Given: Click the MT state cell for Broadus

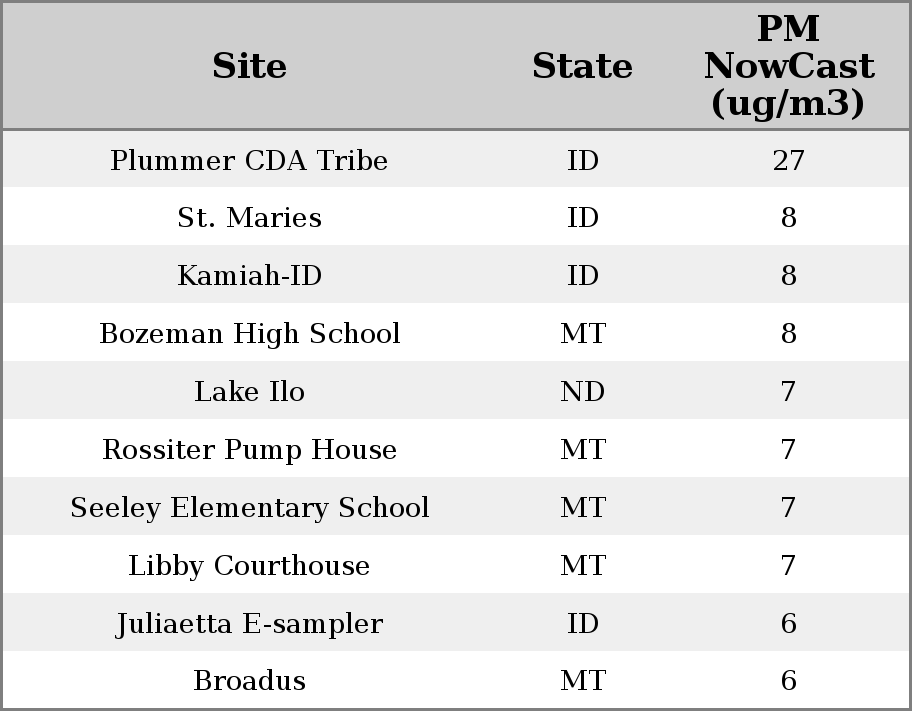Looking at the screenshot, I should pos(582,681).
